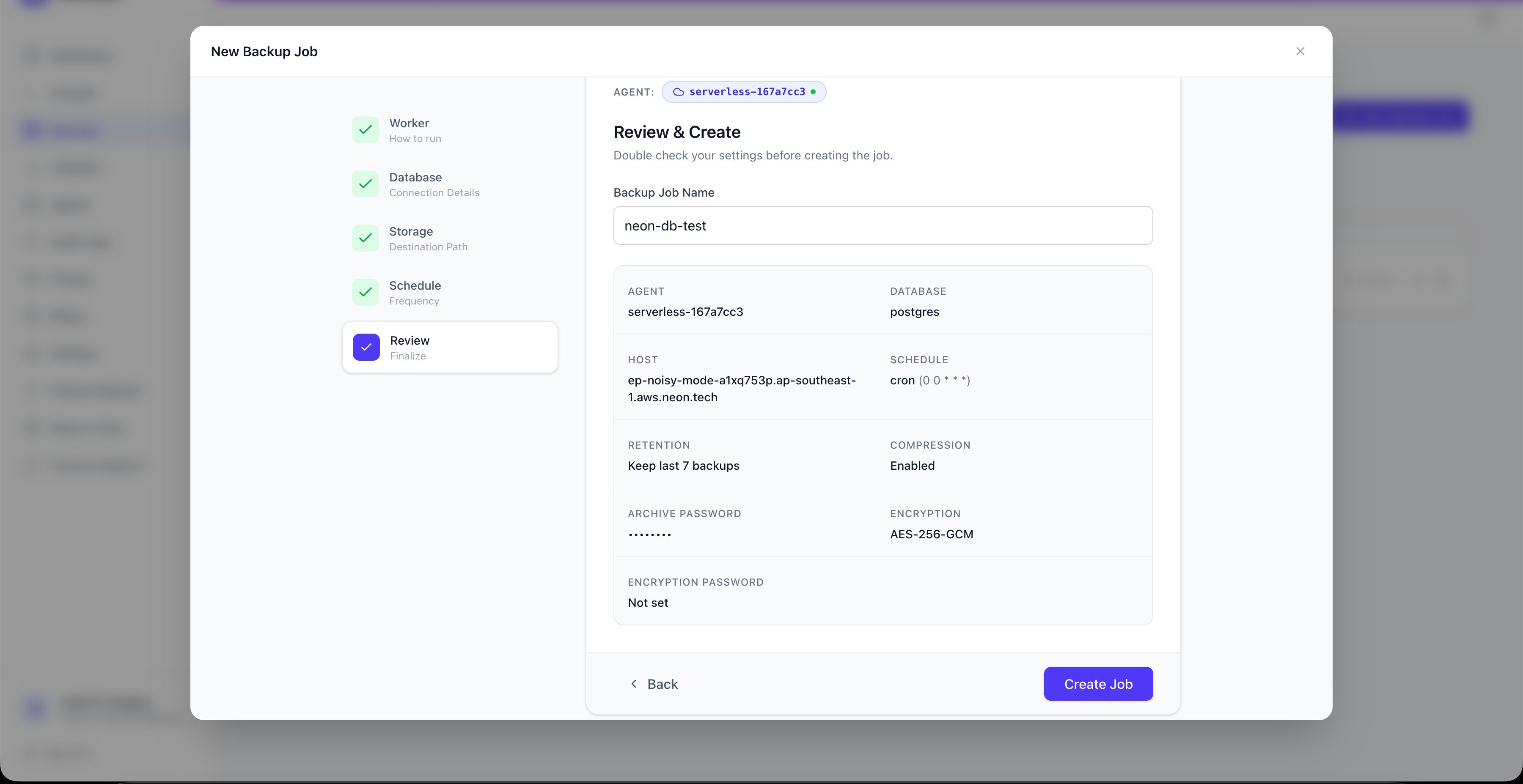Edit the Backup Job Name field
Image resolution: width=1523 pixels, height=784 pixels.
pos(882,225)
